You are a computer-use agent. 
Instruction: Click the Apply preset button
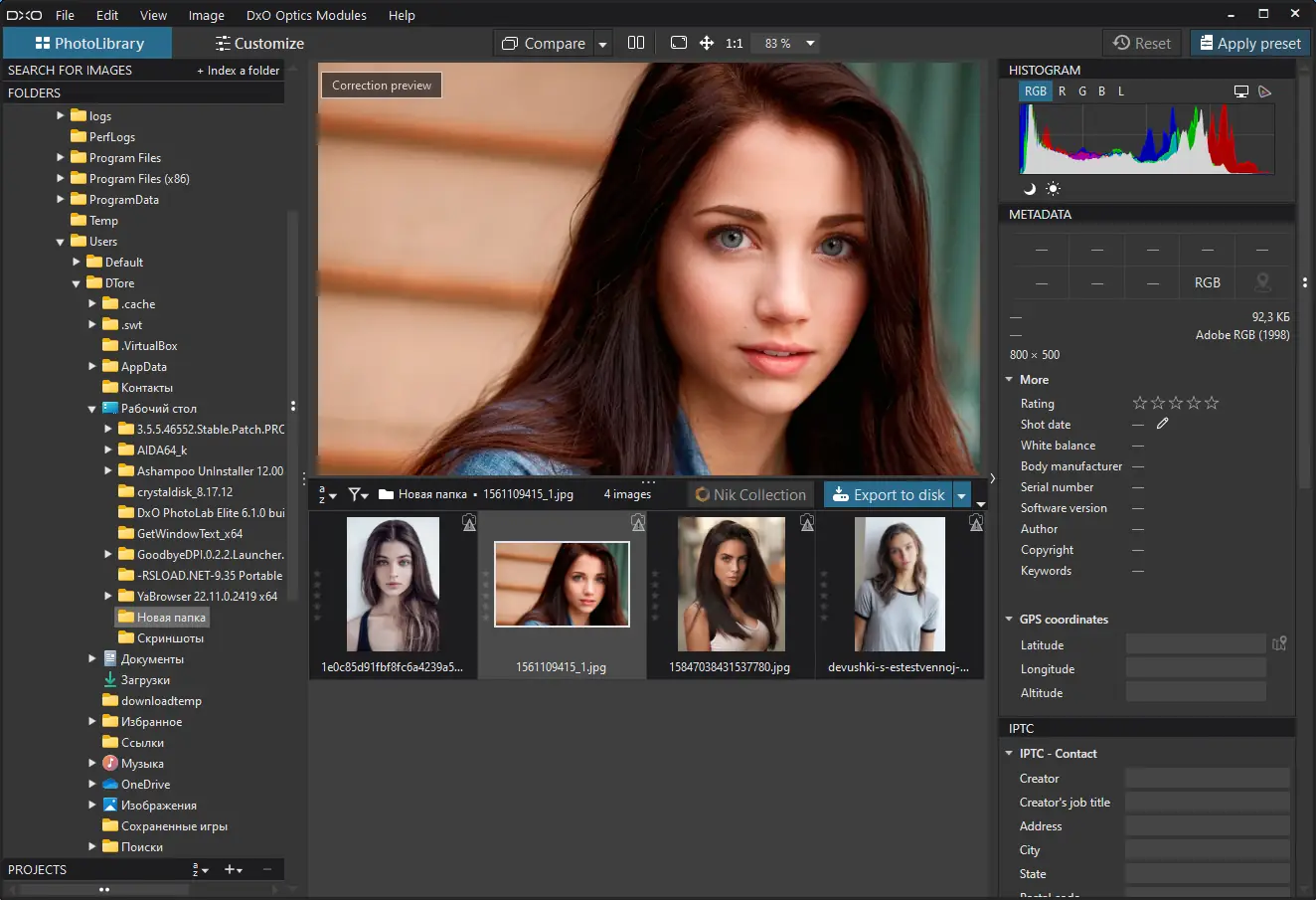pyautogui.click(x=1249, y=43)
